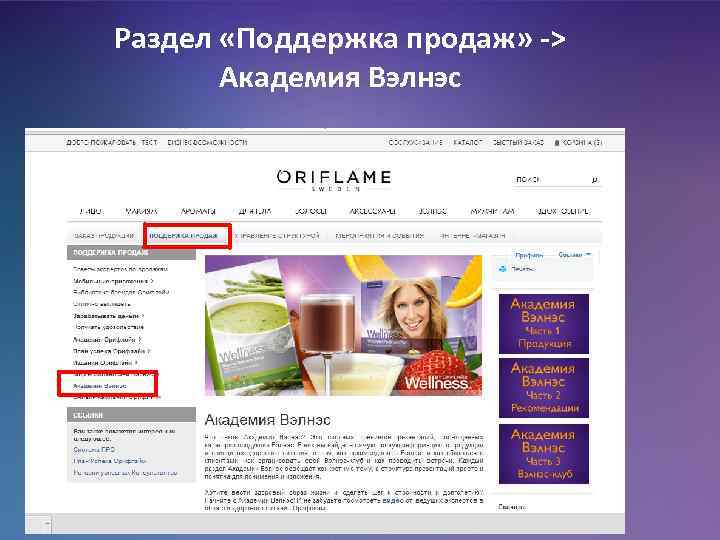Click the print icon beside Печать
The height and width of the screenshot is (540, 720).
(x=503, y=269)
